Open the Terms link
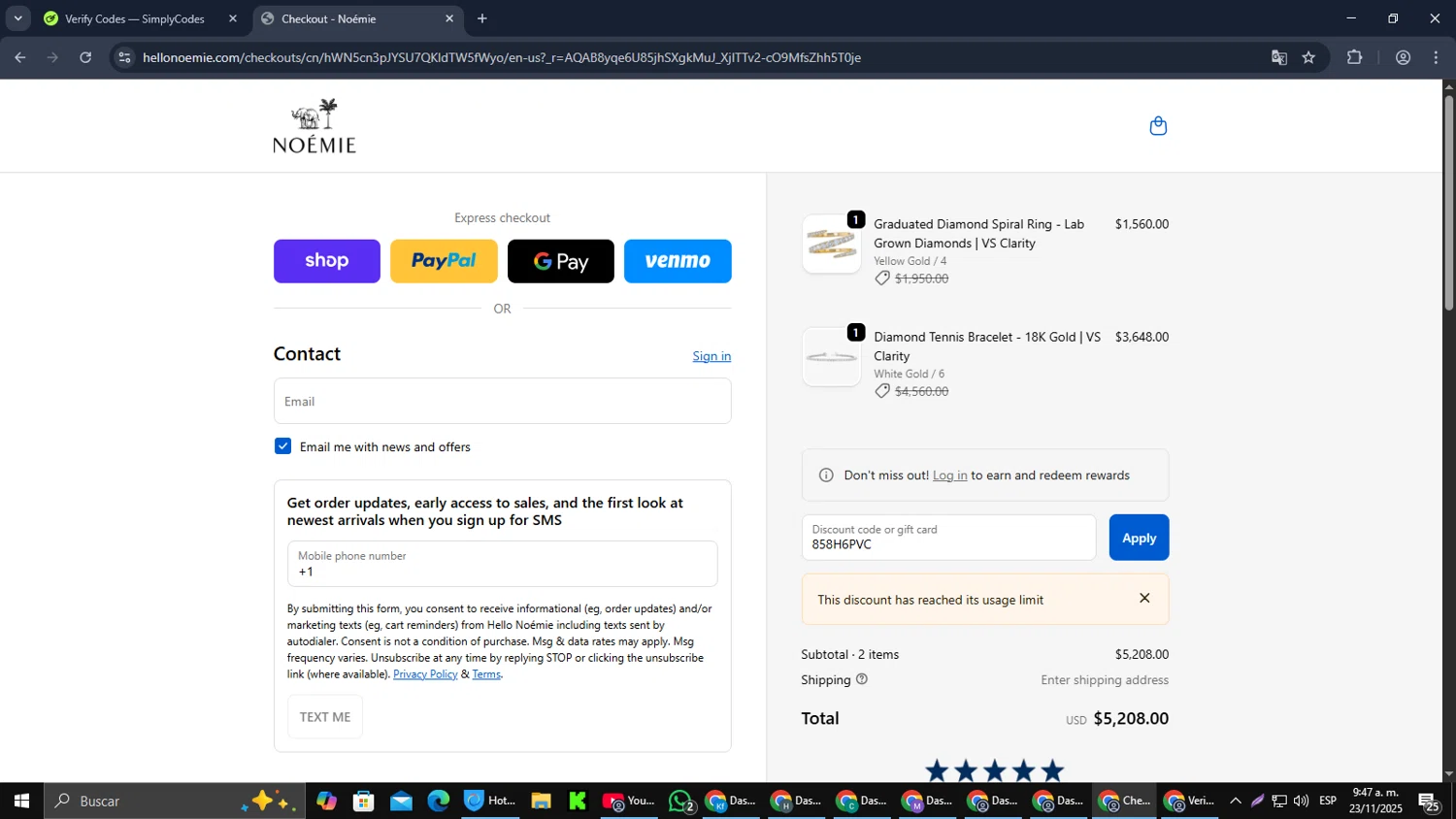This screenshot has height=819, width=1456. [x=486, y=674]
